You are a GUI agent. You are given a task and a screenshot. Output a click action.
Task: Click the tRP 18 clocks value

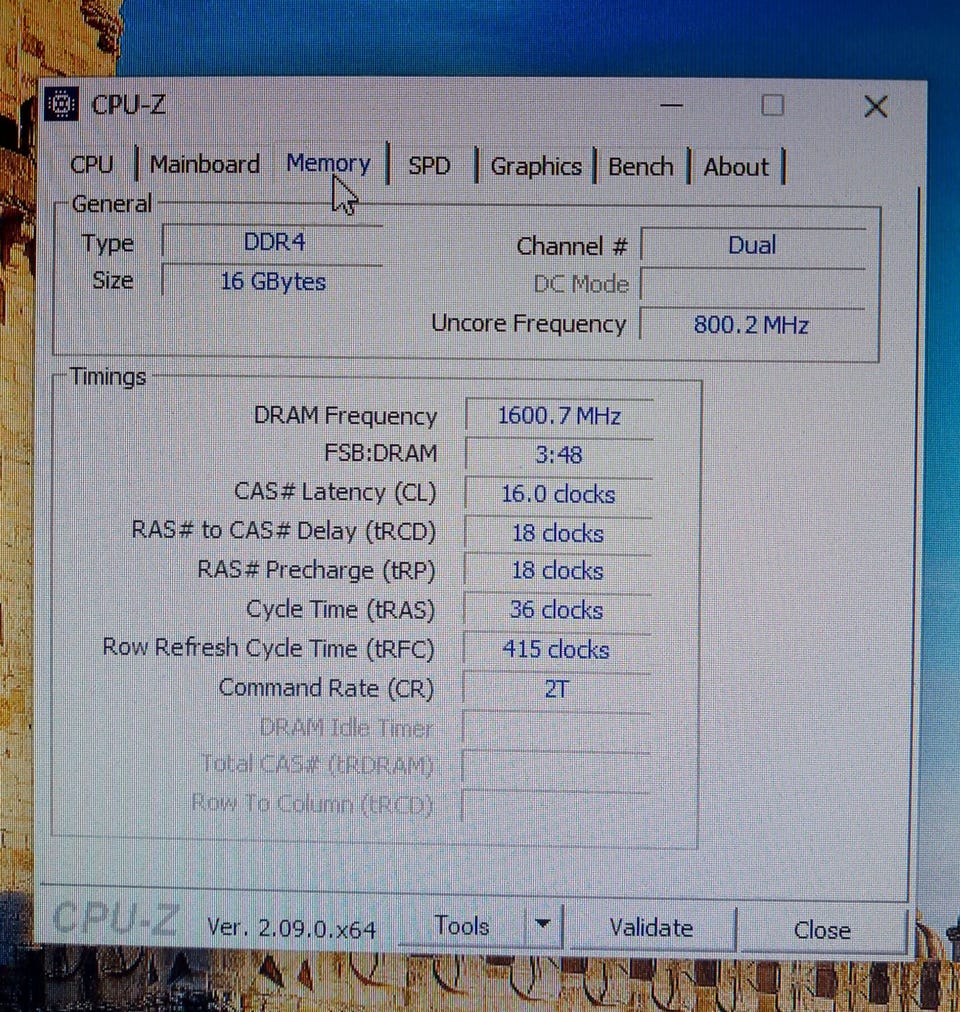pos(558,571)
